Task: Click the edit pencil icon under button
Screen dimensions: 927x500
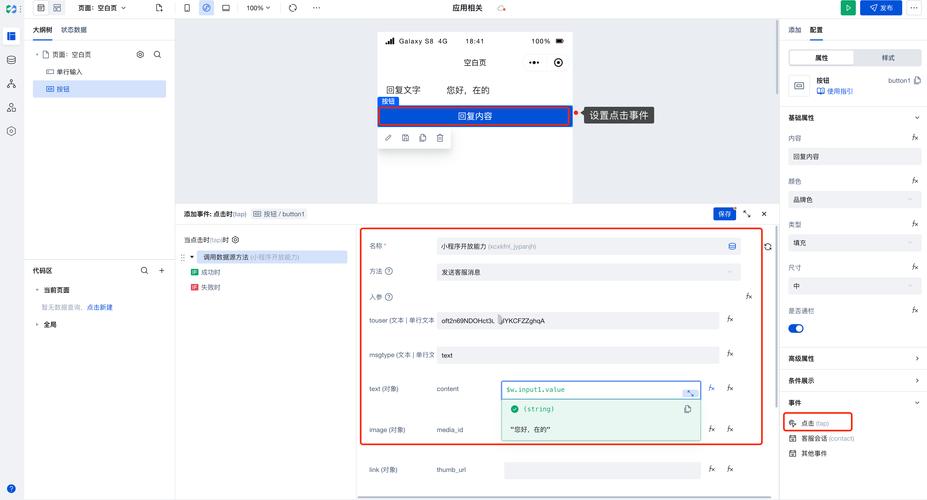Action: click(388, 138)
